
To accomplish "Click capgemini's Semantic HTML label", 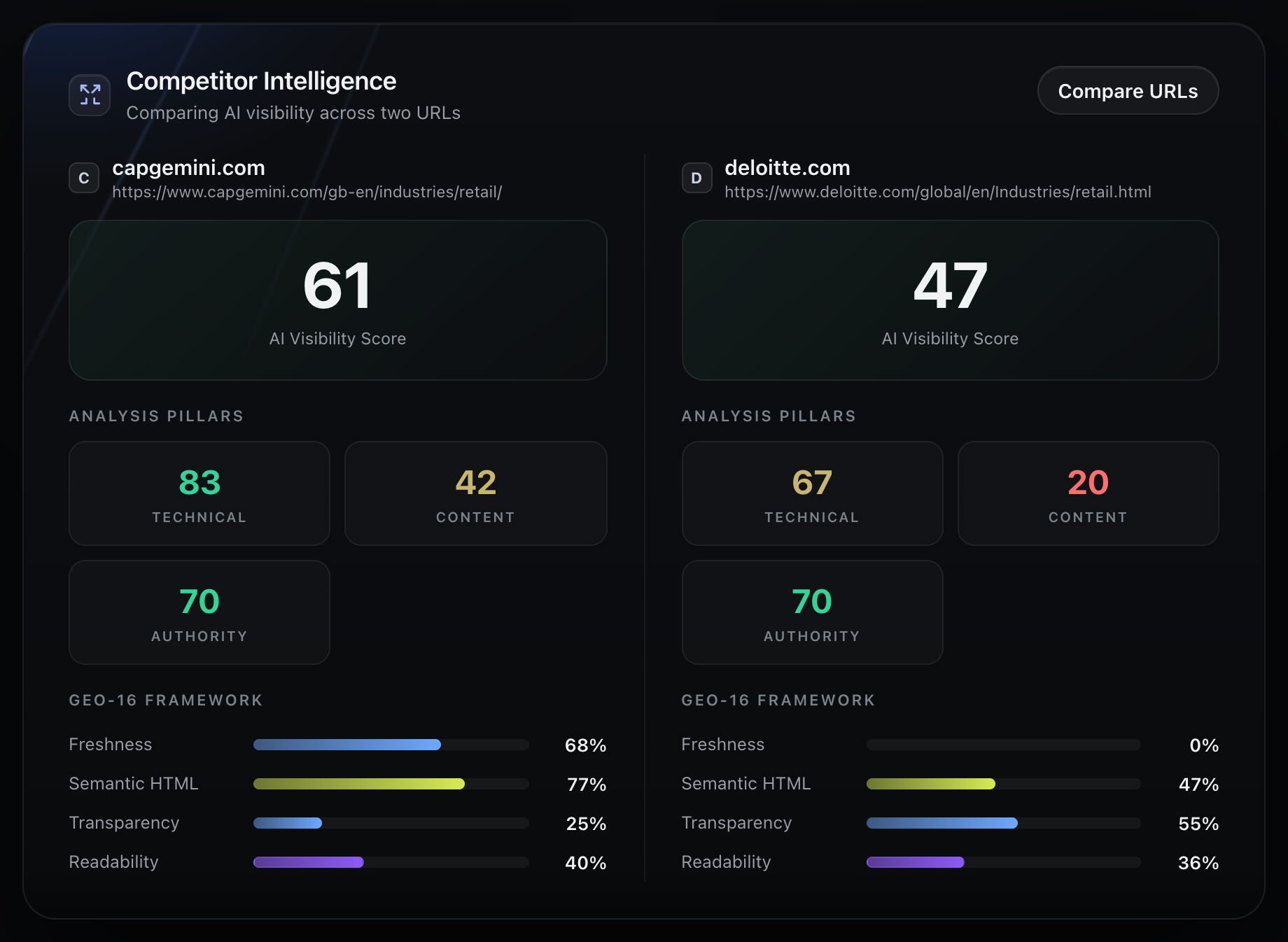I will click(134, 784).
